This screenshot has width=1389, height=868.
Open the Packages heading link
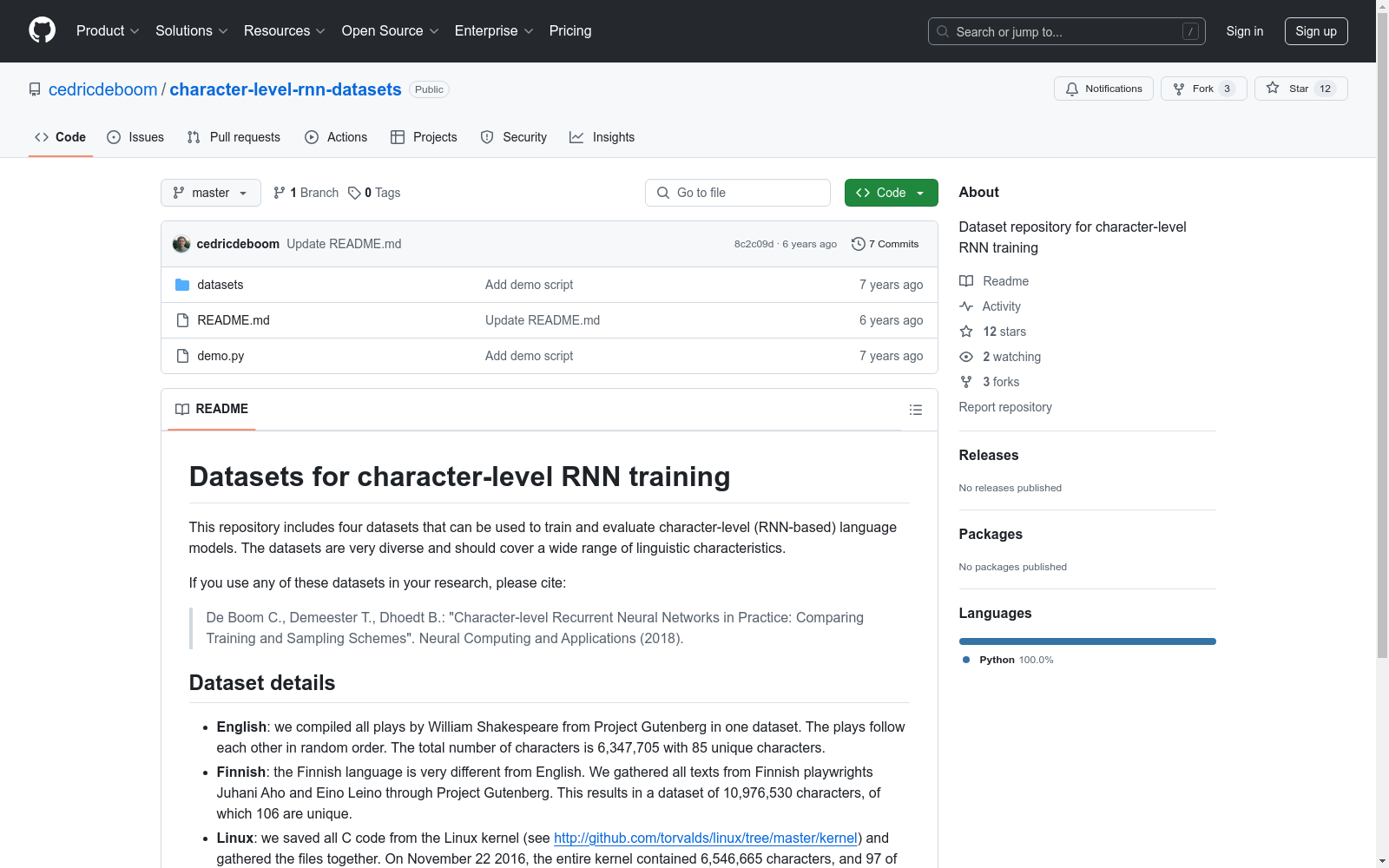(991, 534)
